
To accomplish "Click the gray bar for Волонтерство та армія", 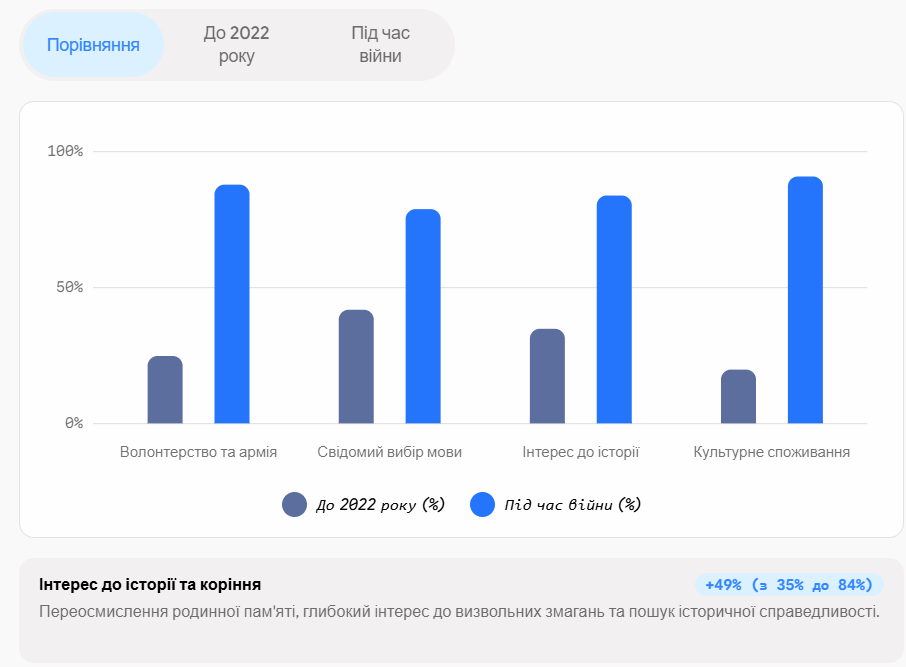I will point(165,390).
